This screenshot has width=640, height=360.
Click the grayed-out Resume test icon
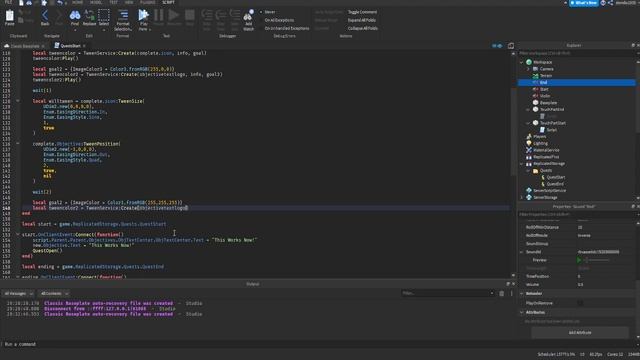(x=173, y=16)
